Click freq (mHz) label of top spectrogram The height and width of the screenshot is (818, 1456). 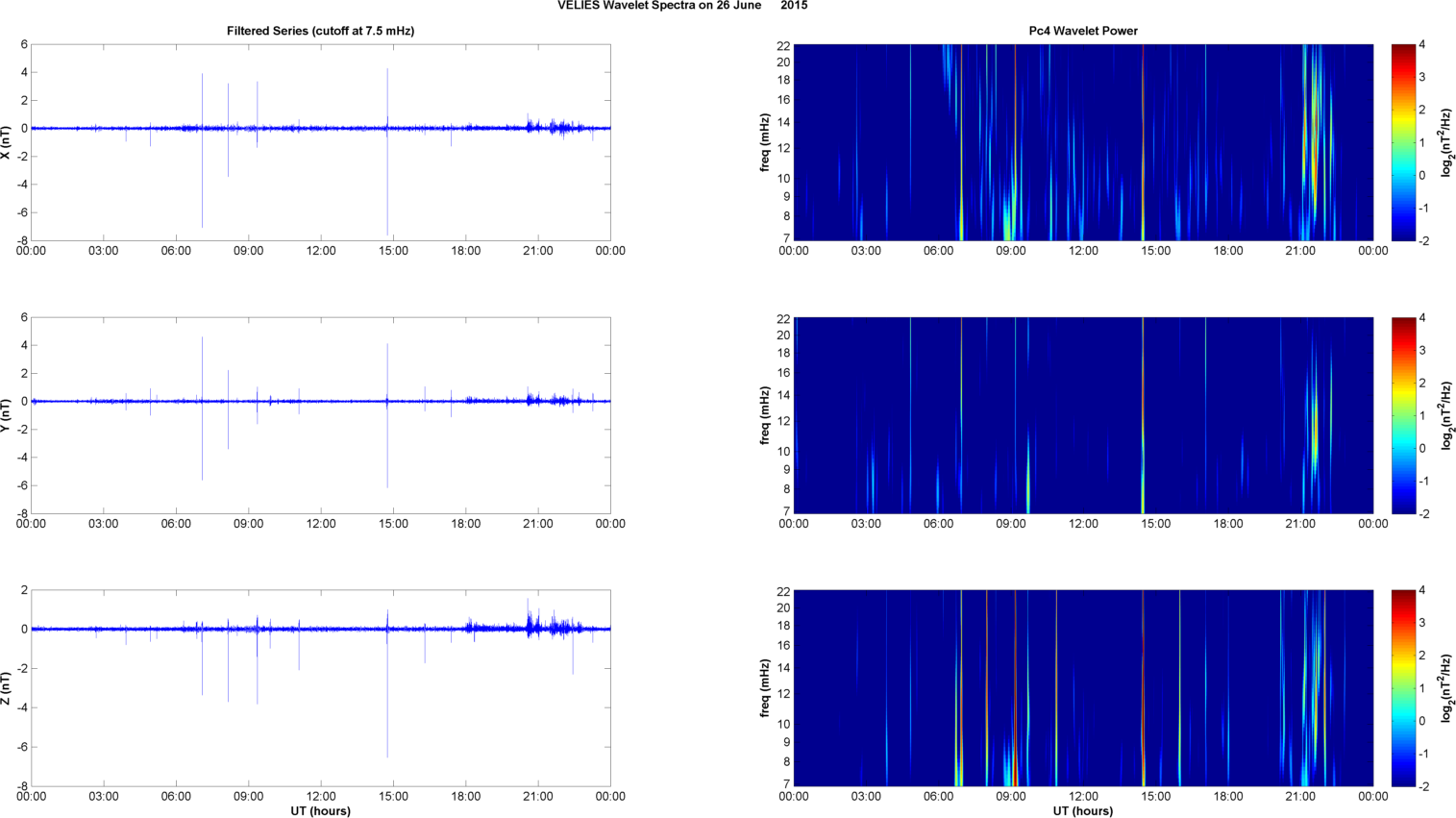coord(765,142)
